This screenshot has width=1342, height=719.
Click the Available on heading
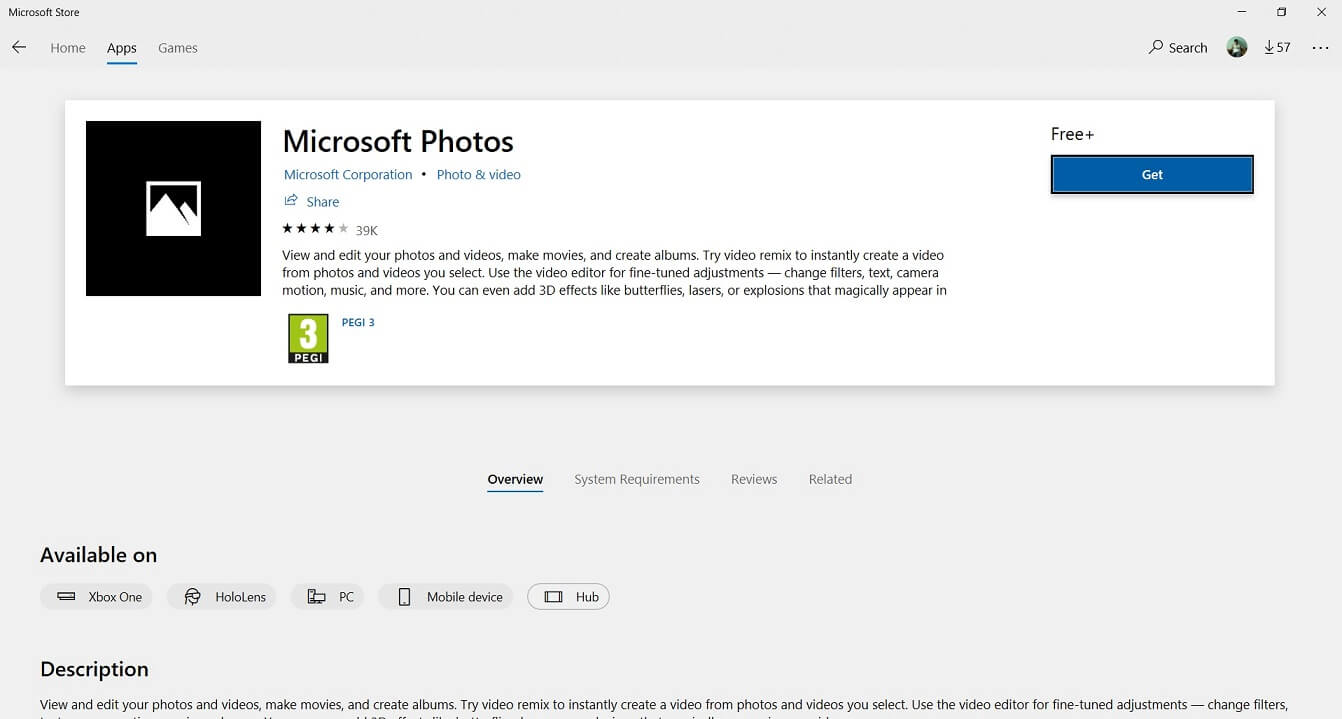(98, 555)
